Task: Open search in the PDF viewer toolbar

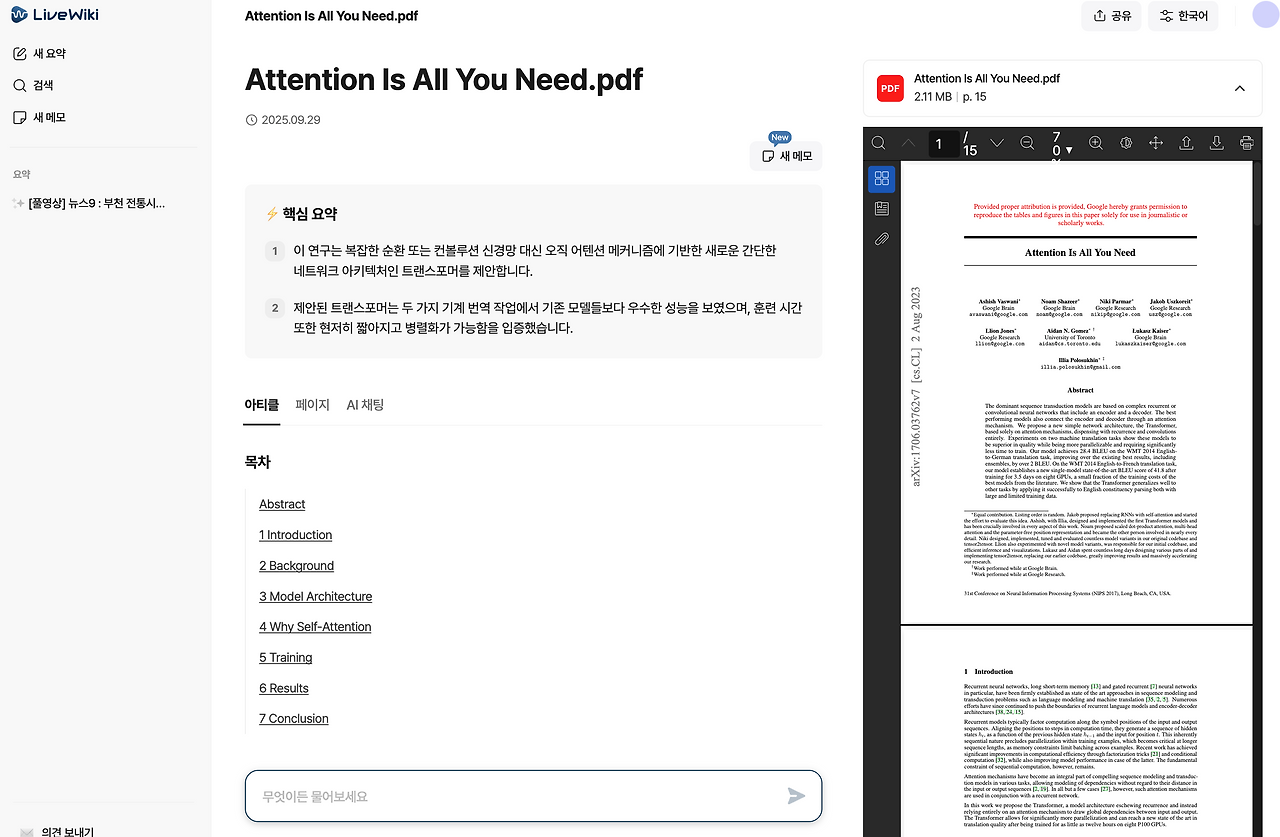Action: click(878, 143)
